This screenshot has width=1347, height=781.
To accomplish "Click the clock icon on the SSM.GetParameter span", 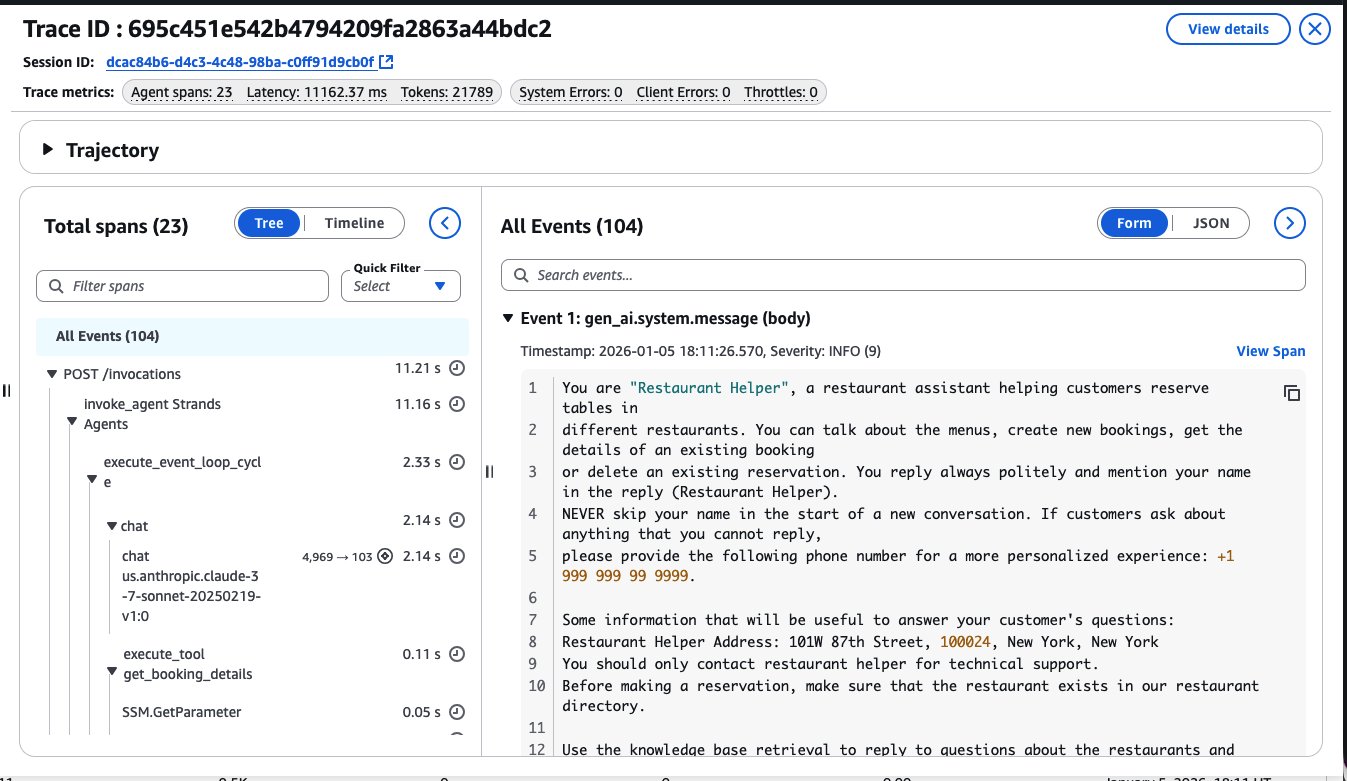I will tap(456, 712).
